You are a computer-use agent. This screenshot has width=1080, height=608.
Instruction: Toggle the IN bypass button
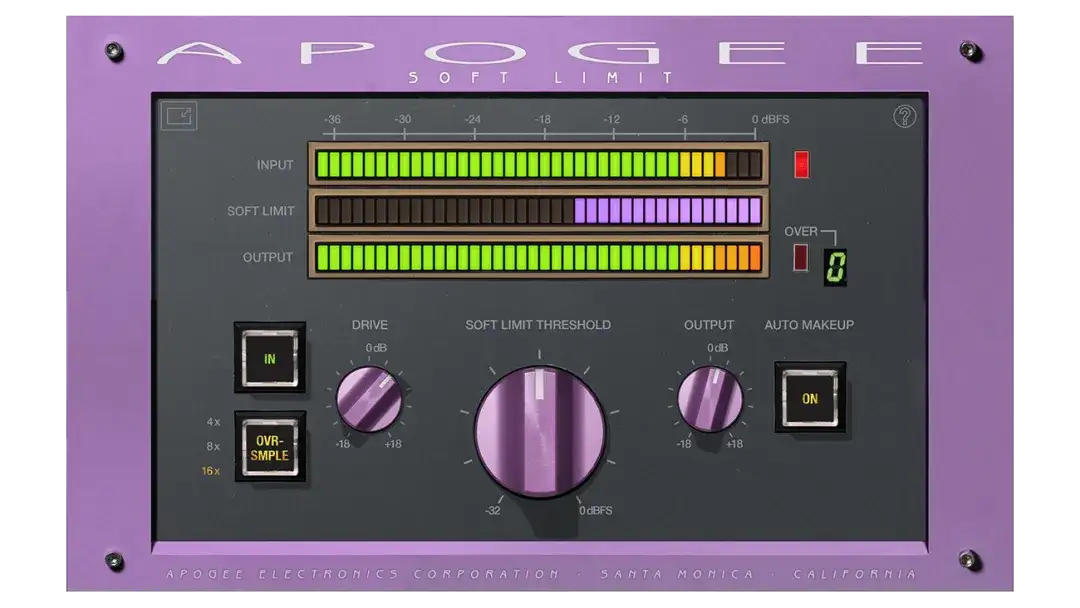(270, 358)
